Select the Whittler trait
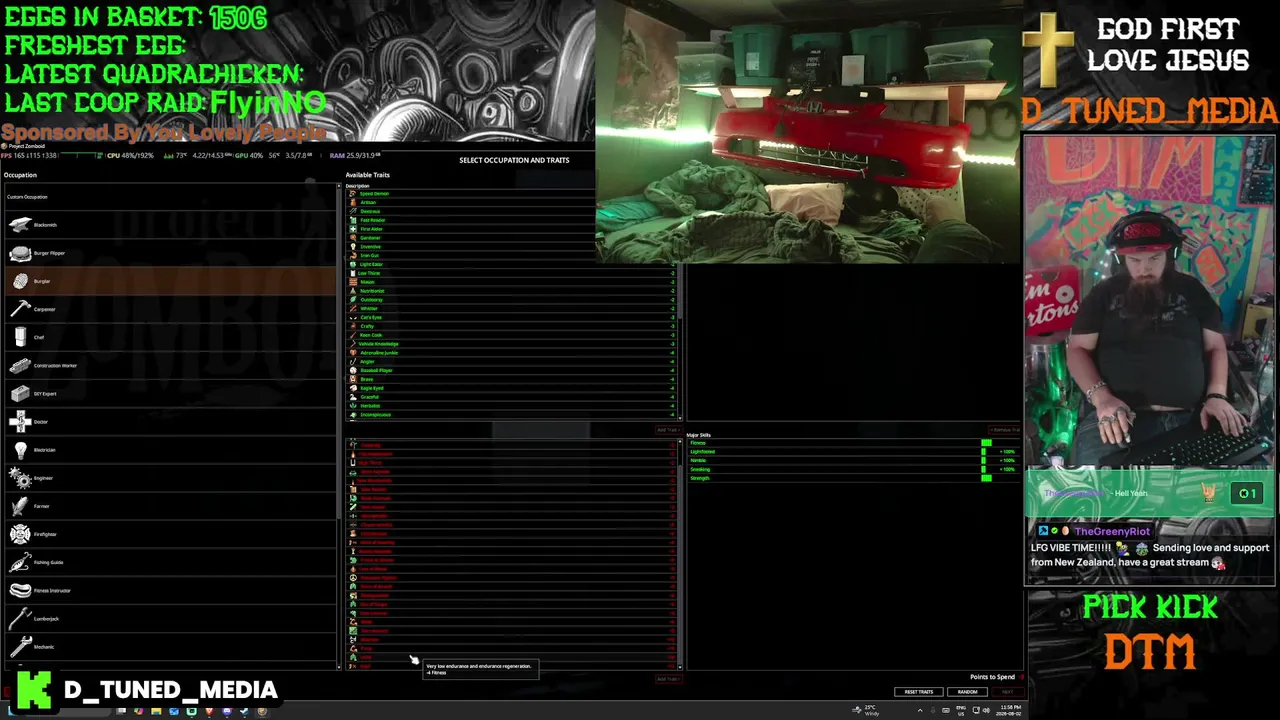This screenshot has height=720, width=1280. pos(512,308)
